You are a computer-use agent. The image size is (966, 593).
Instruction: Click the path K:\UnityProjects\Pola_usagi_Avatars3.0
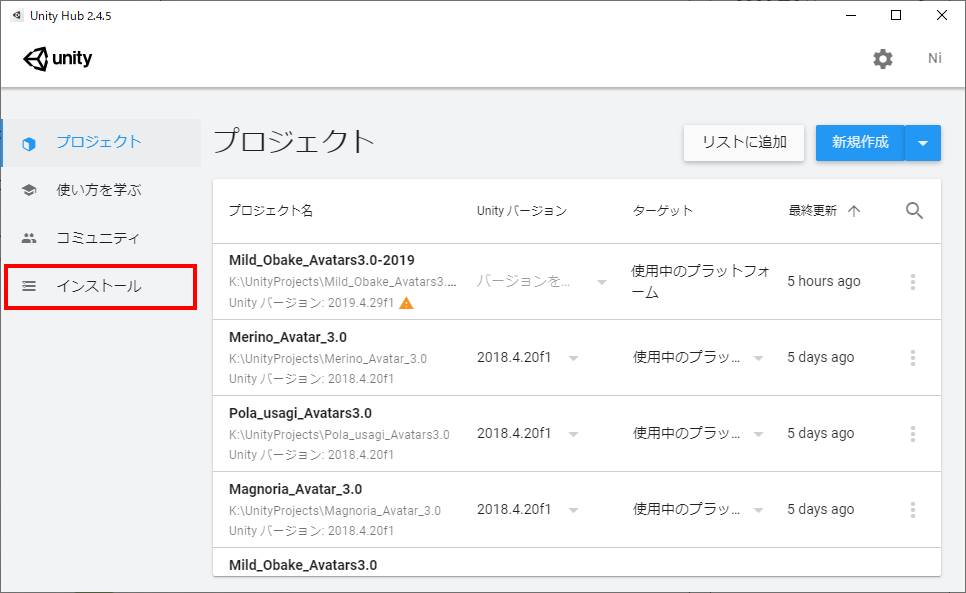point(339,434)
